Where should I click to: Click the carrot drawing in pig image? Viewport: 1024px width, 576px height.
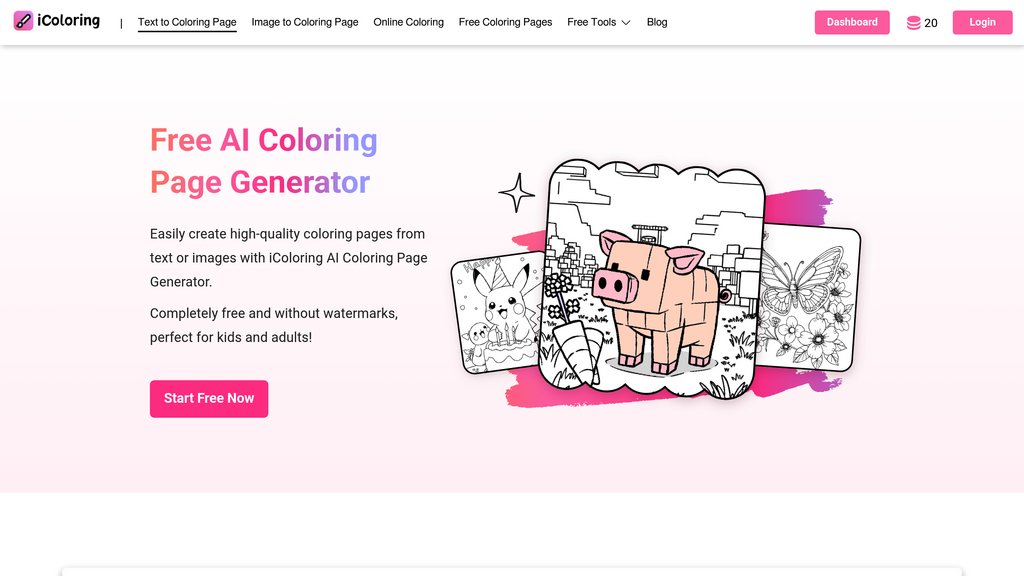578,353
